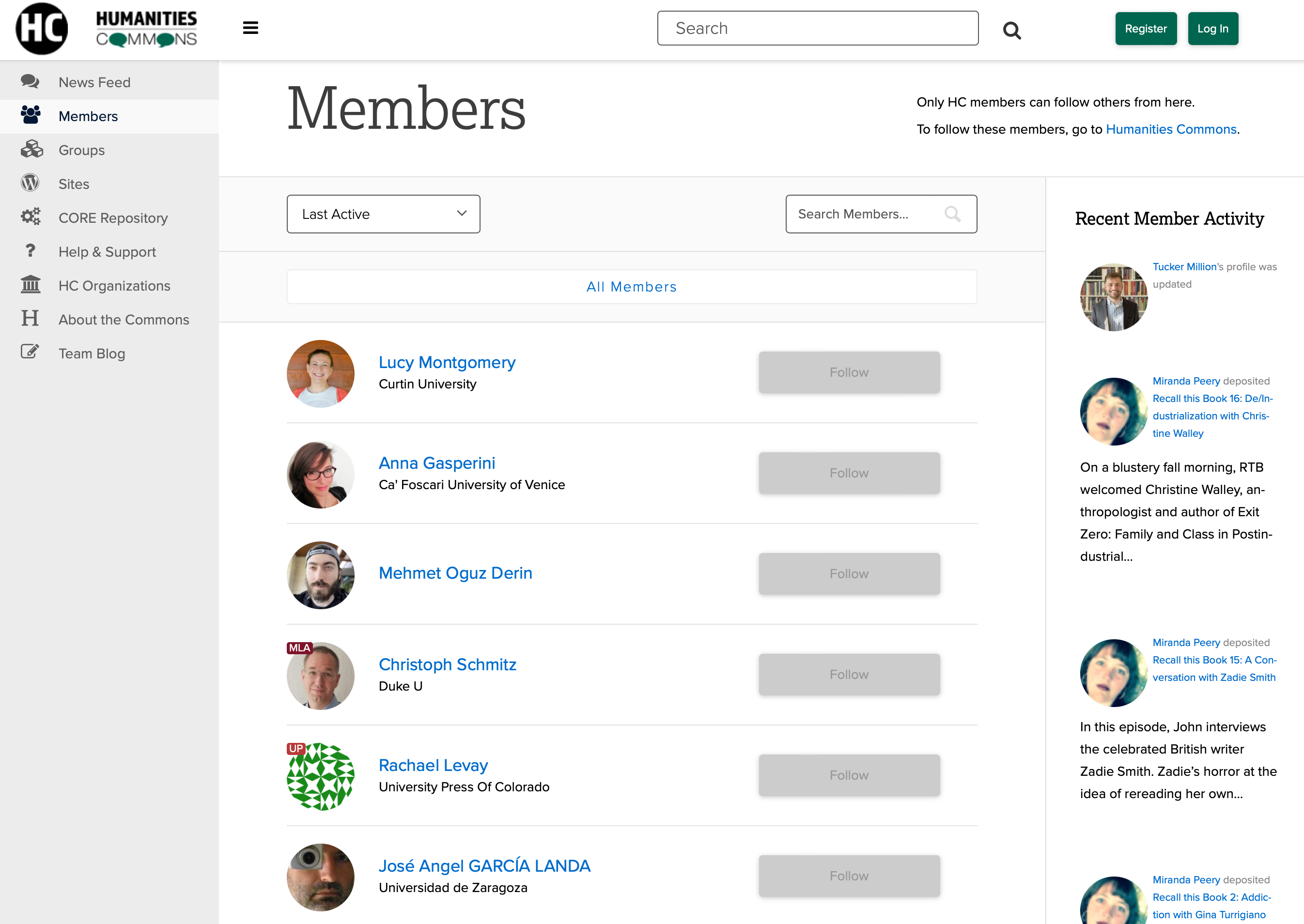Open Christoph Schmitz's profile link
Screen dimensions: 1304x924
pos(447,664)
